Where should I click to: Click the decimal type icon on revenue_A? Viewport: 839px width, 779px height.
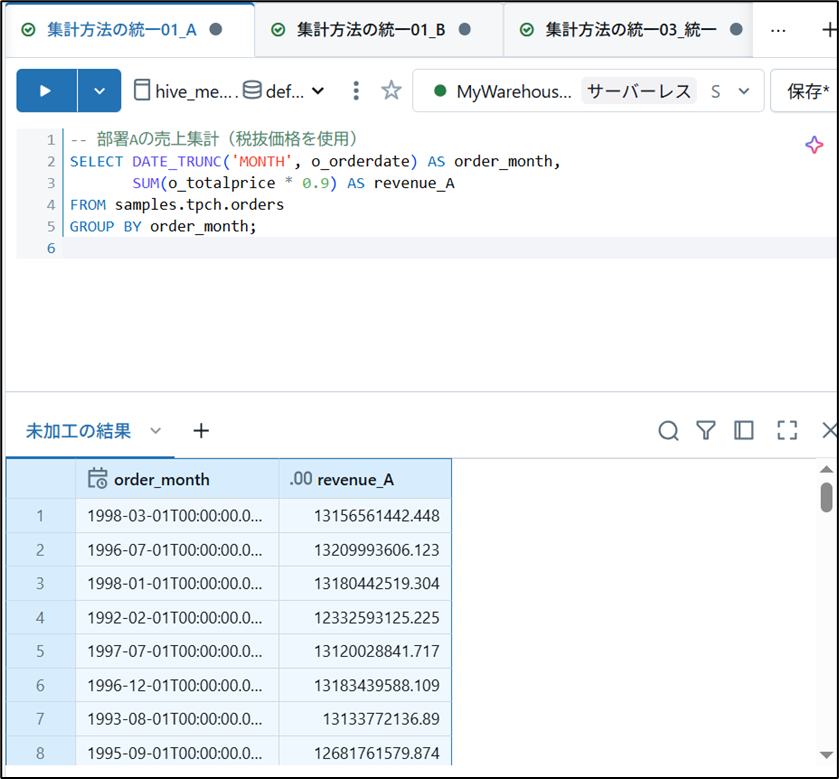(x=301, y=478)
